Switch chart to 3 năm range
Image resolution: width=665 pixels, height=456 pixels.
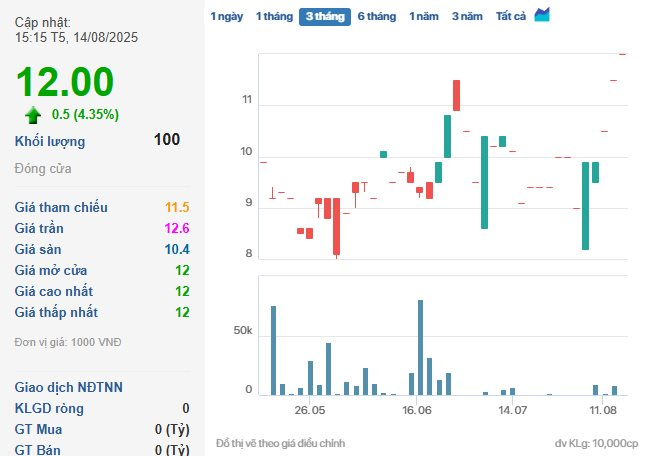[x=467, y=17]
